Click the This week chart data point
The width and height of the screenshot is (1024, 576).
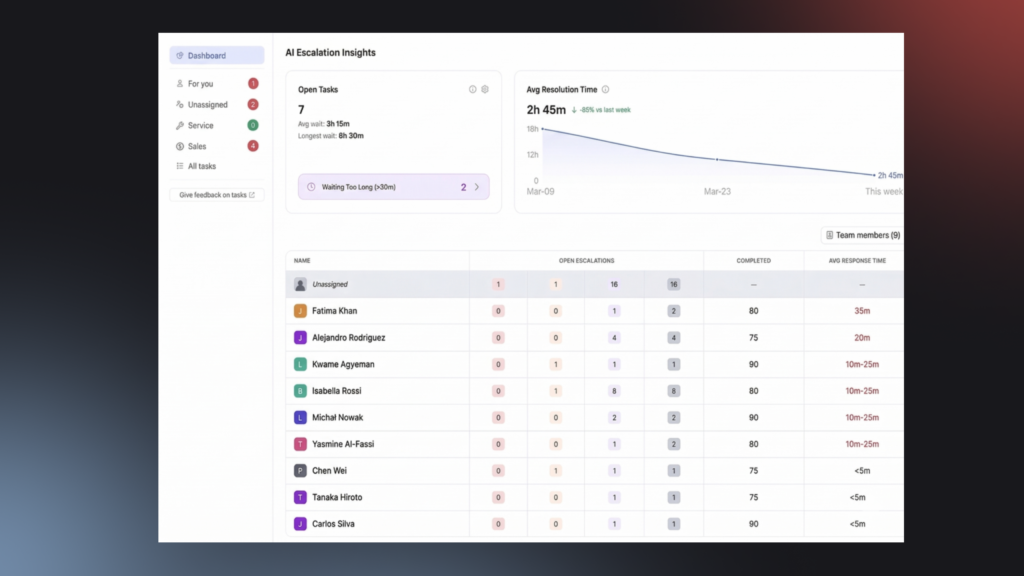(874, 175)
